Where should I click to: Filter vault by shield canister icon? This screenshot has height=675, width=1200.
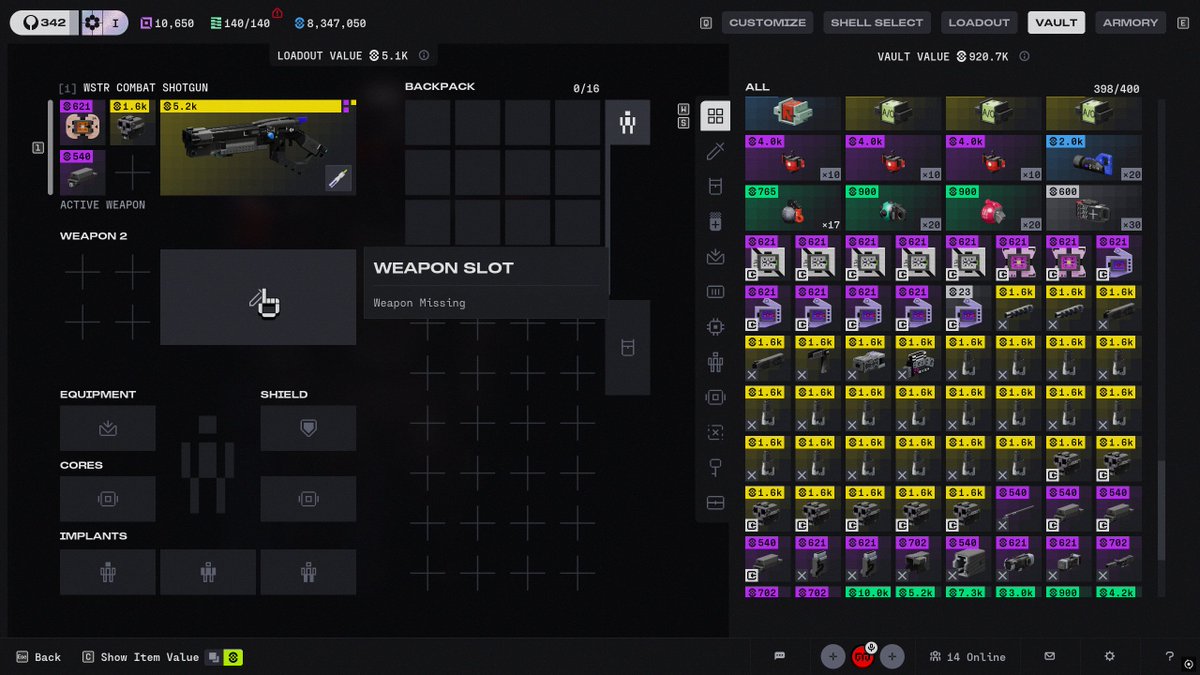tap(715, 187)
